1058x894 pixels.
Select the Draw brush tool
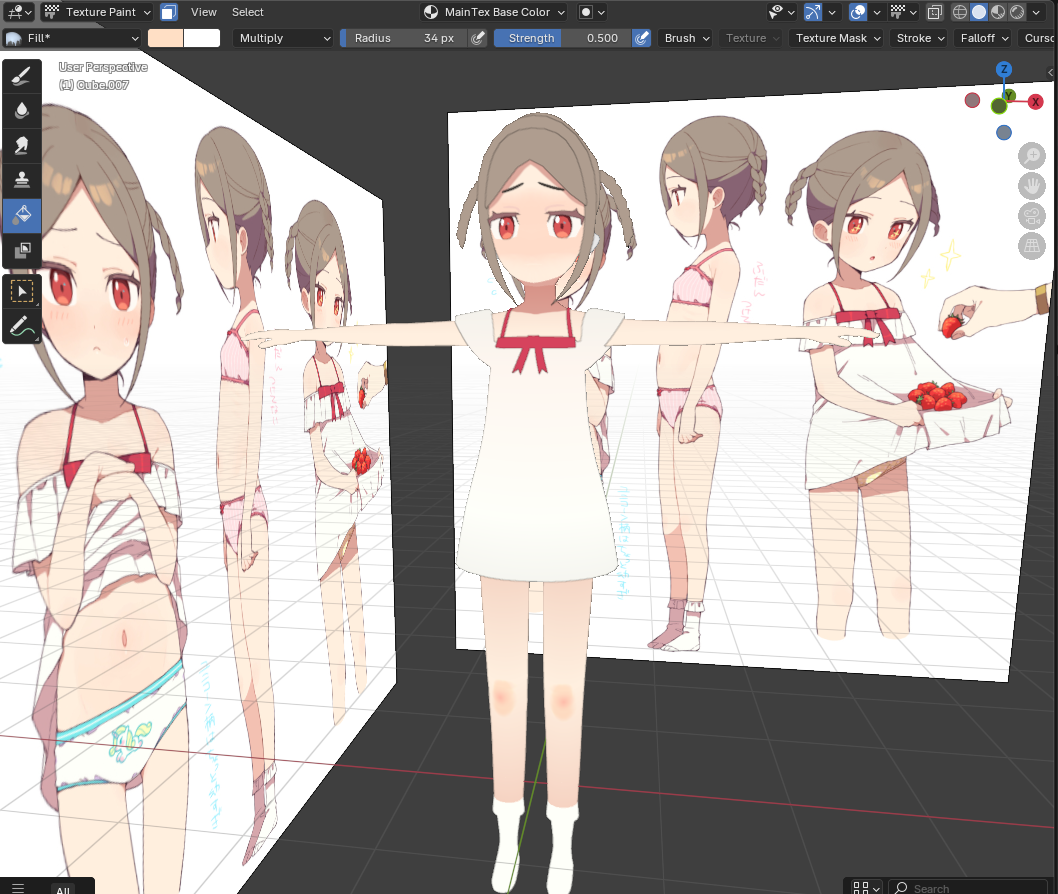22,76
